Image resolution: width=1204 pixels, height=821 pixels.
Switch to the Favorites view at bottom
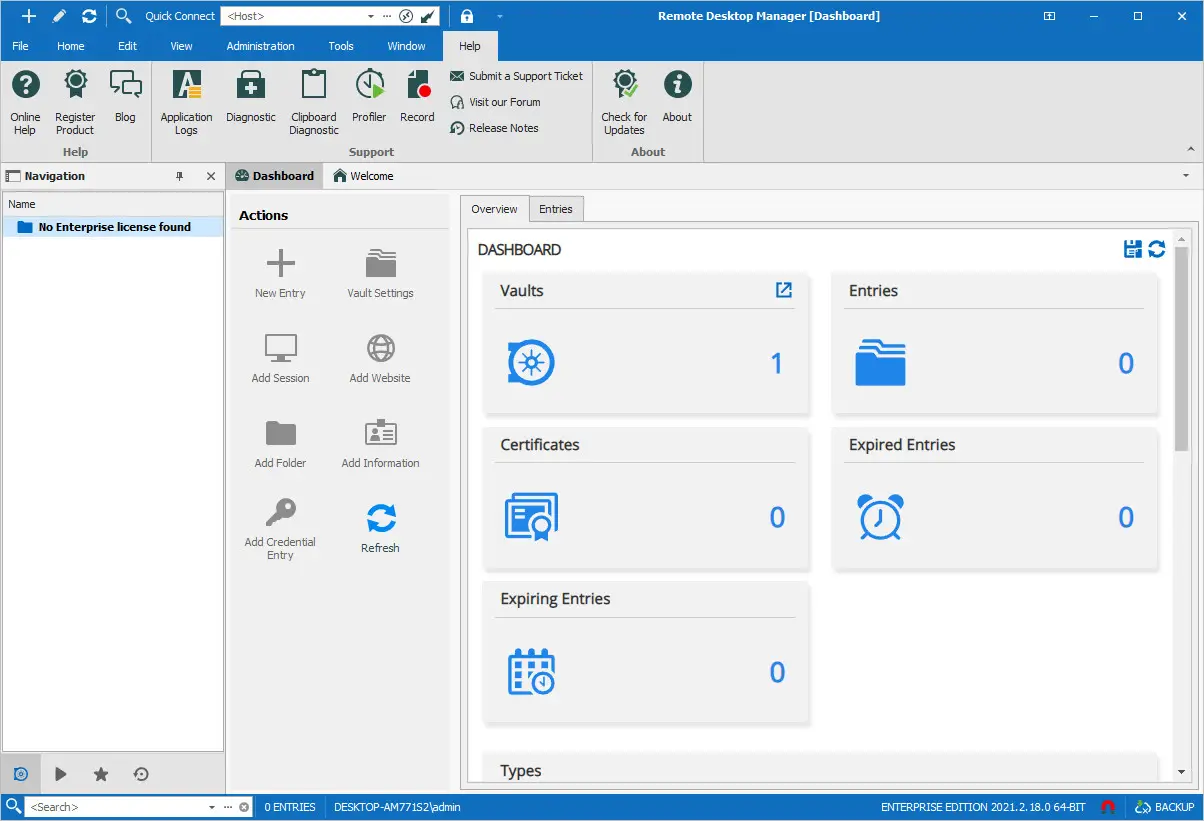tap(100, 773)
